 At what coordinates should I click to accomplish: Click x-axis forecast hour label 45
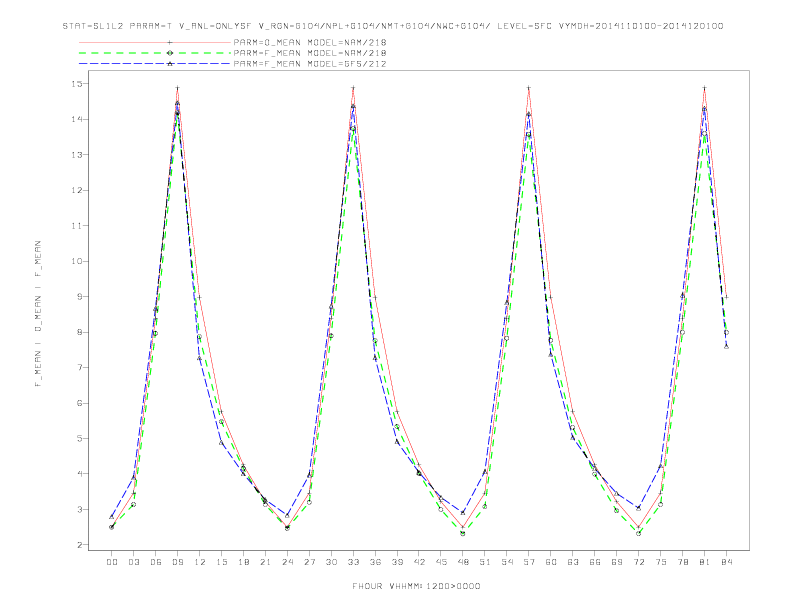[441, 562]
